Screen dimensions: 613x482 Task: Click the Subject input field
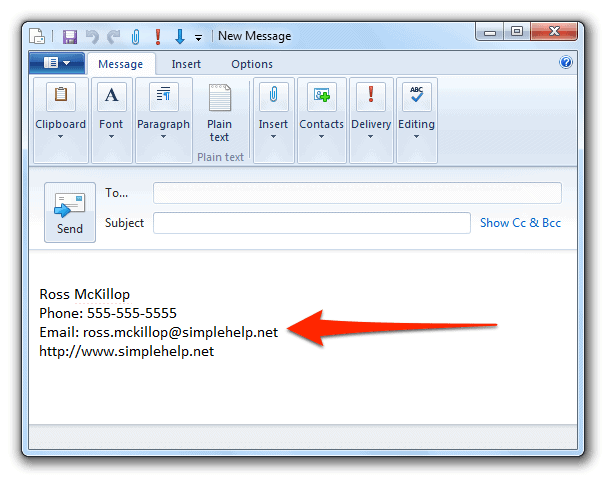pos(311,223)
